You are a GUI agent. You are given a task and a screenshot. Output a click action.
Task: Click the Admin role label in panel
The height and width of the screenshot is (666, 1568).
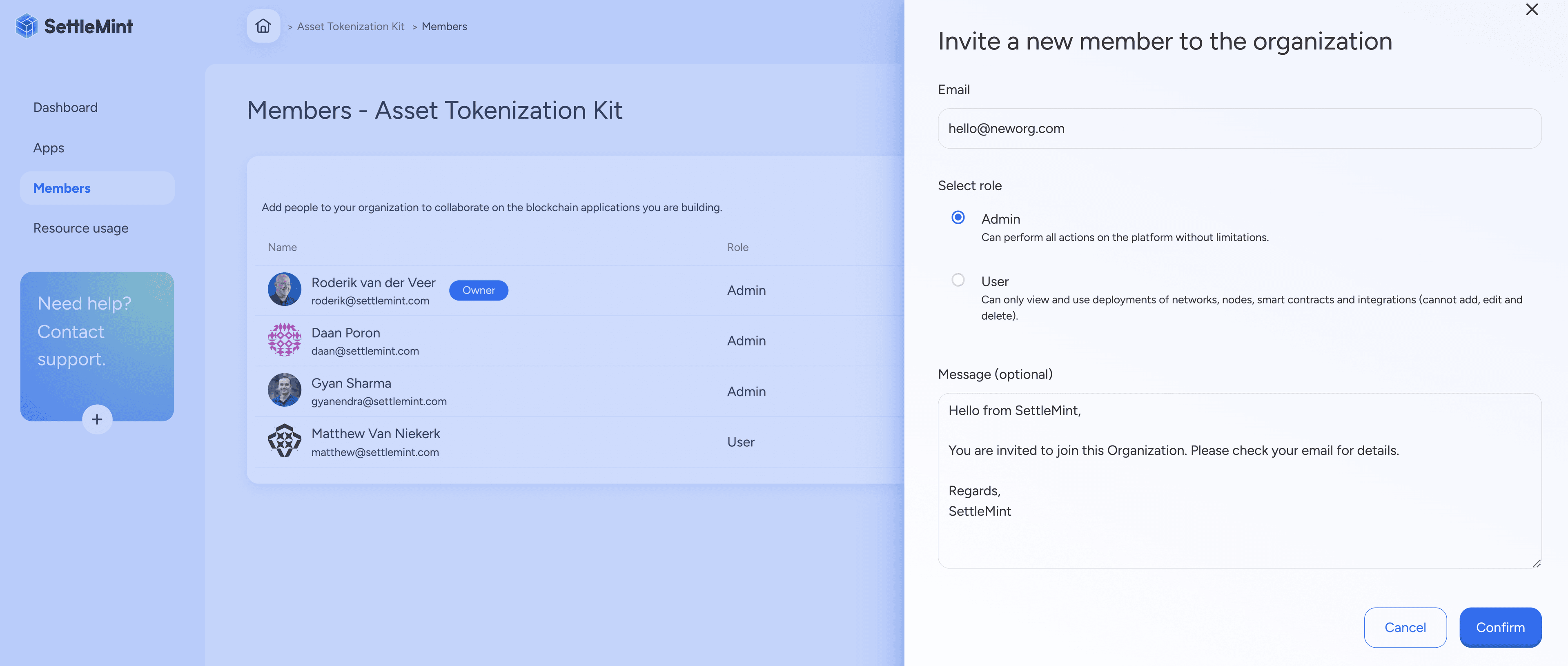1001,219
